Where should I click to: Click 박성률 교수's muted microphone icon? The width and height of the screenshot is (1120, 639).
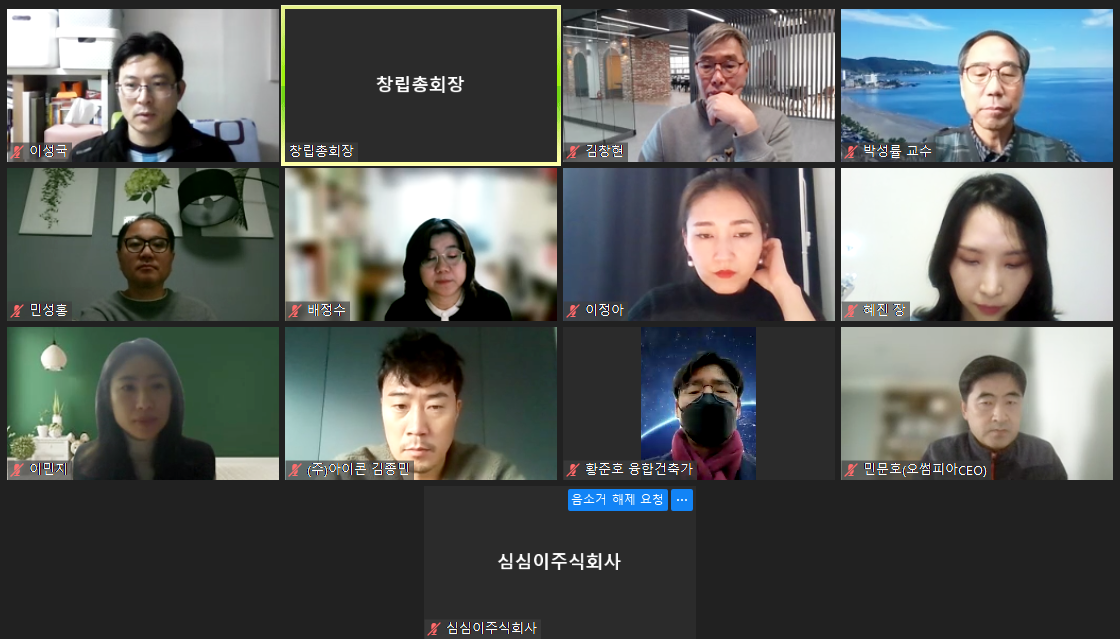851,151
